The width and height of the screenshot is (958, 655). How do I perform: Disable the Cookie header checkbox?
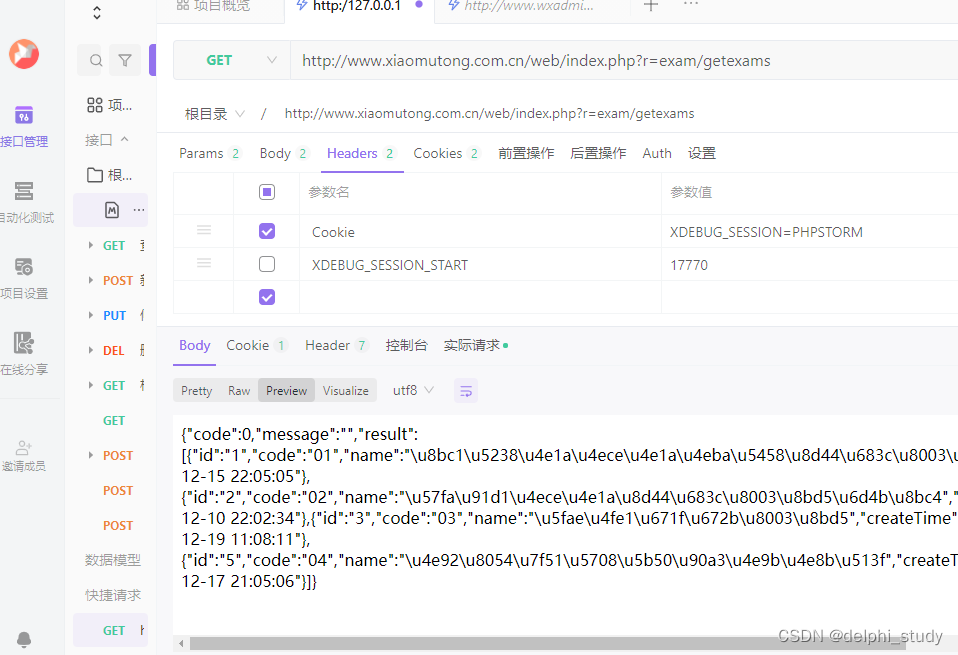[266, 231]
